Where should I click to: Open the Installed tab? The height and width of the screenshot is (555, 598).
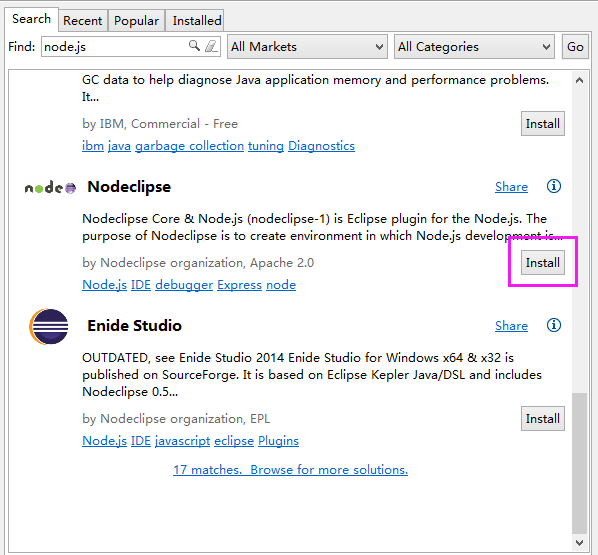click(196, 21)
